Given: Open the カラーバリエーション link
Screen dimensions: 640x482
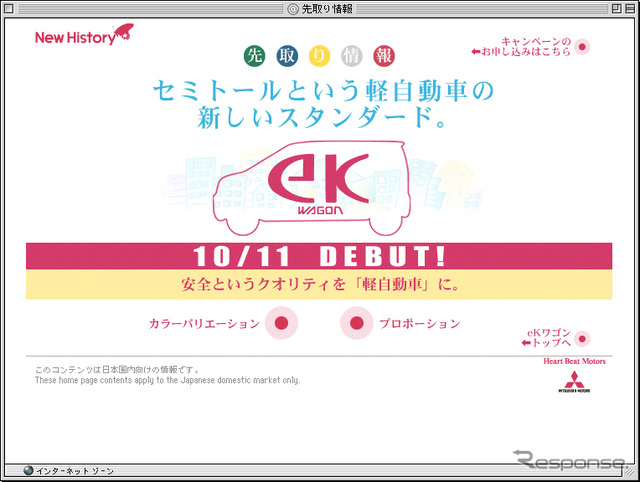Looking at the screenshot, I should [204, 324].
